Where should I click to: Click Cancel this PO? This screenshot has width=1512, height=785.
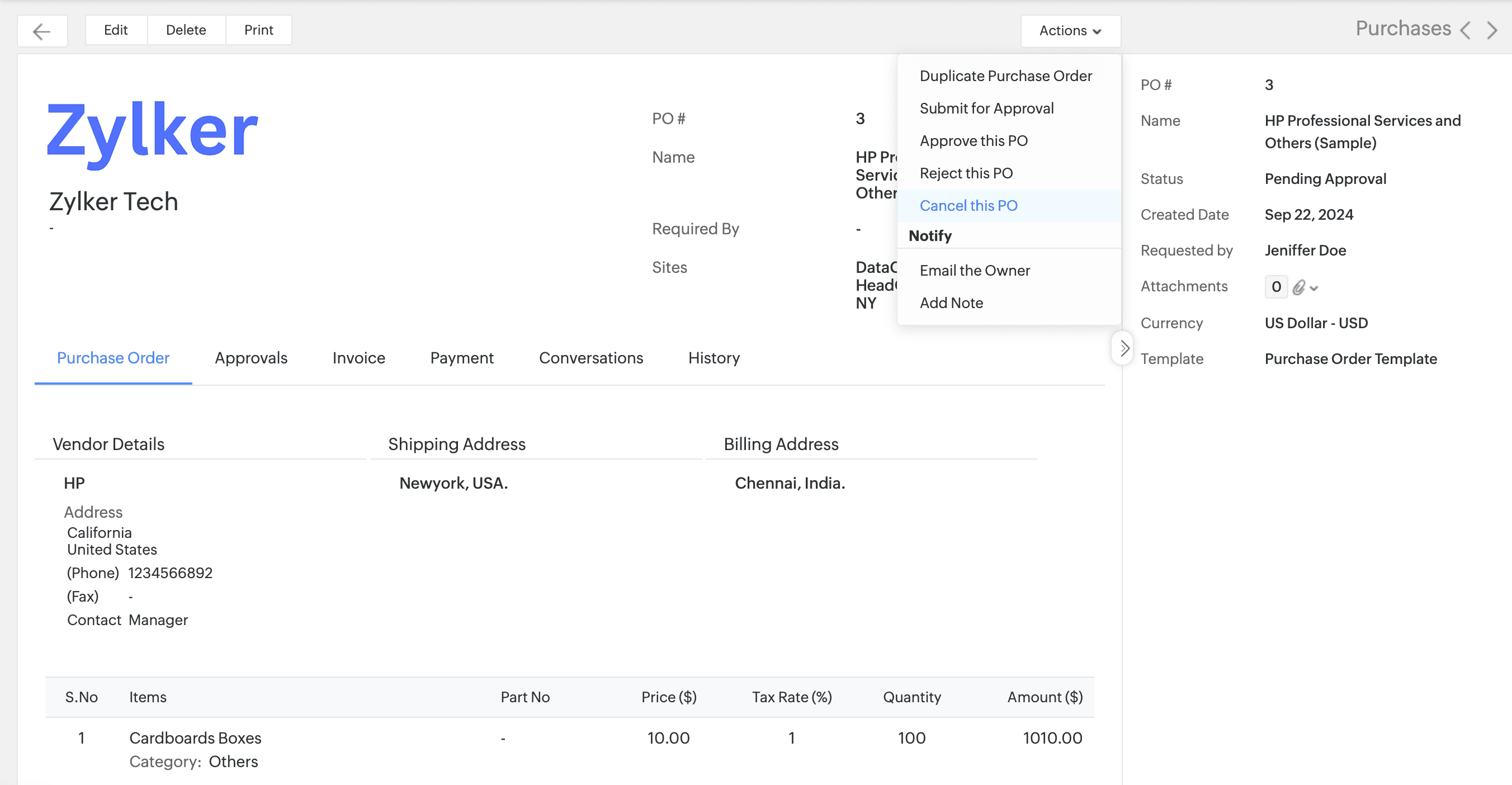968,206
